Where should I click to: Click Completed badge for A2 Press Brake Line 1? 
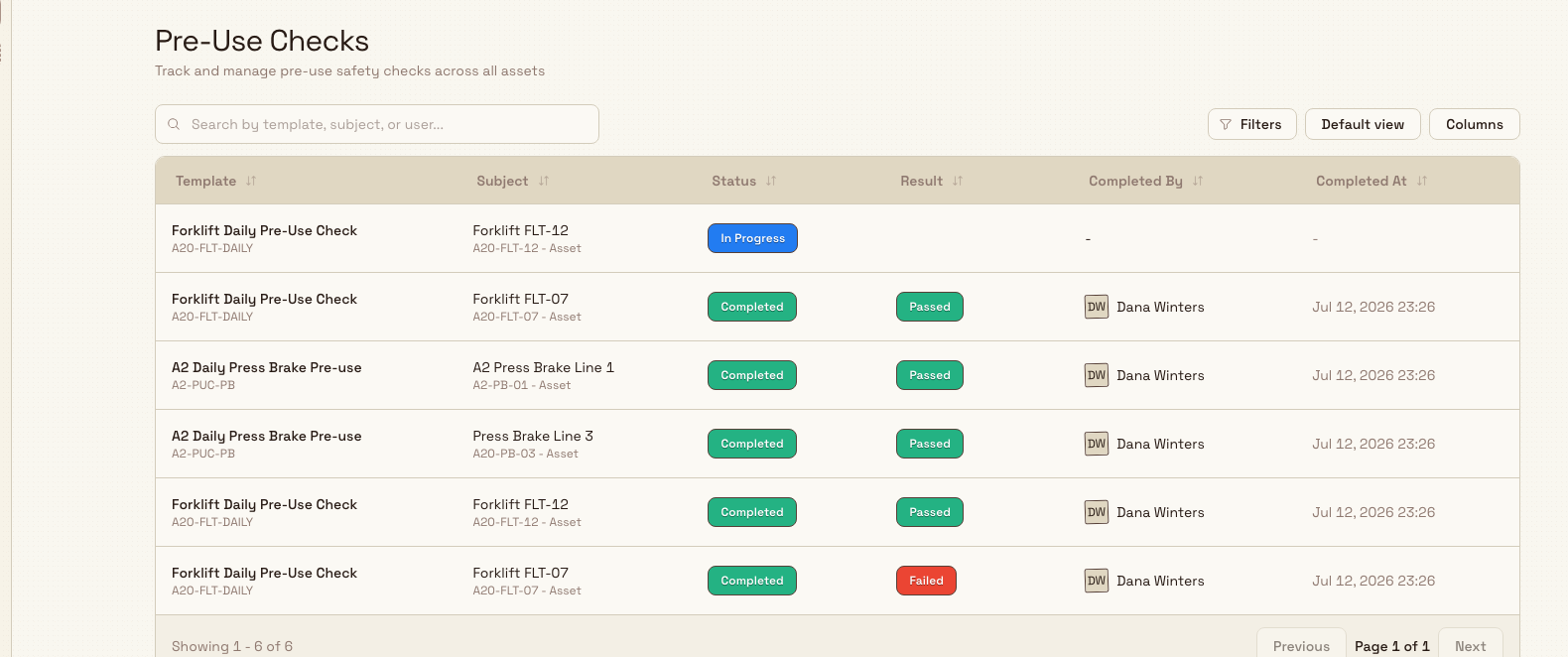(x=752, y=375)
